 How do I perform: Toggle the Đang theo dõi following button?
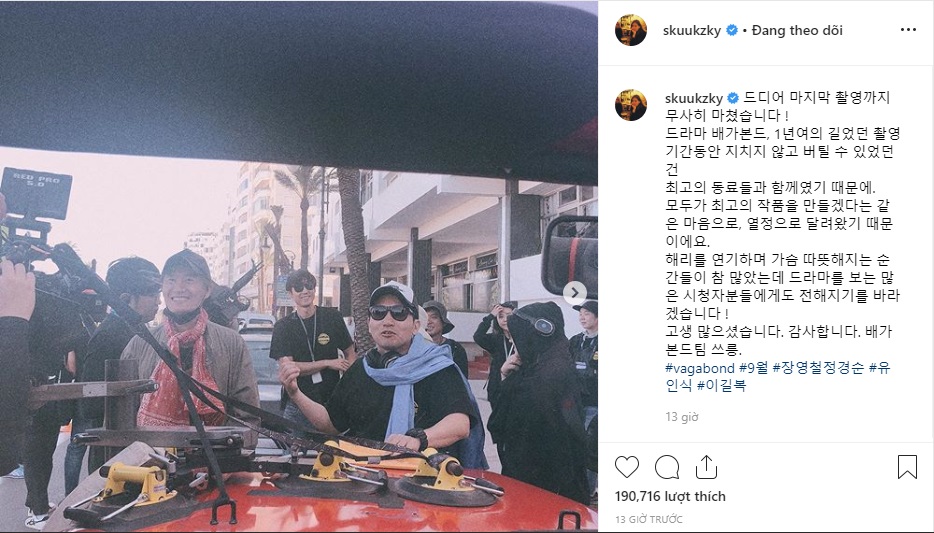797,30
